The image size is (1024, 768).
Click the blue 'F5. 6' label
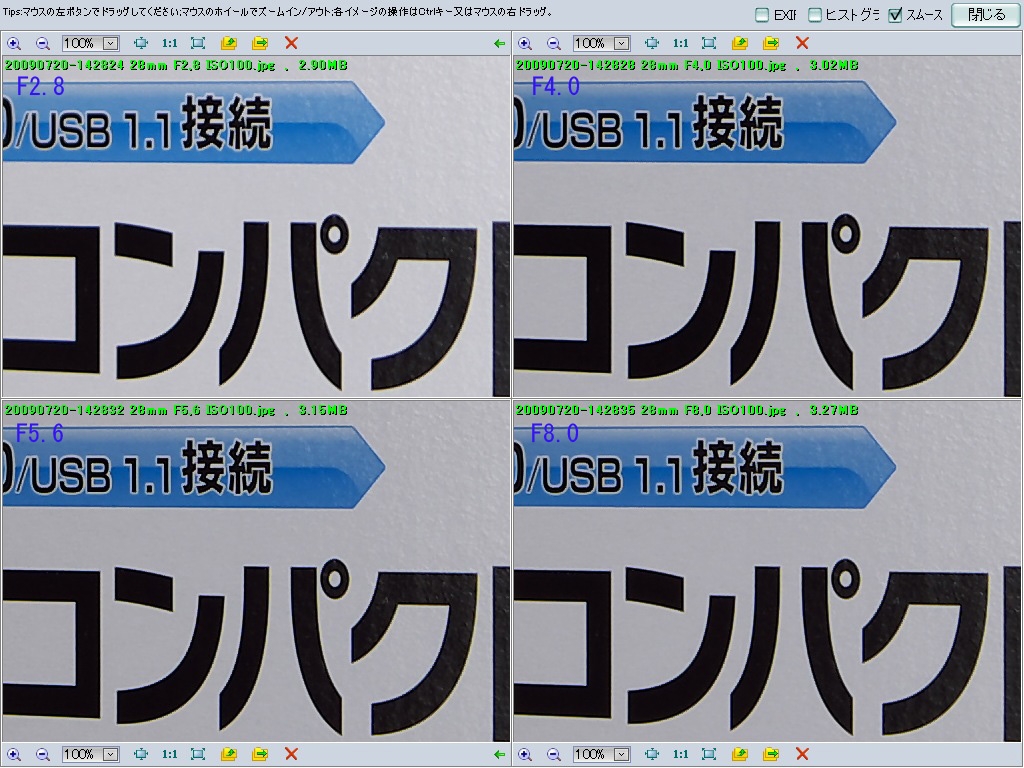coord(39,433)
